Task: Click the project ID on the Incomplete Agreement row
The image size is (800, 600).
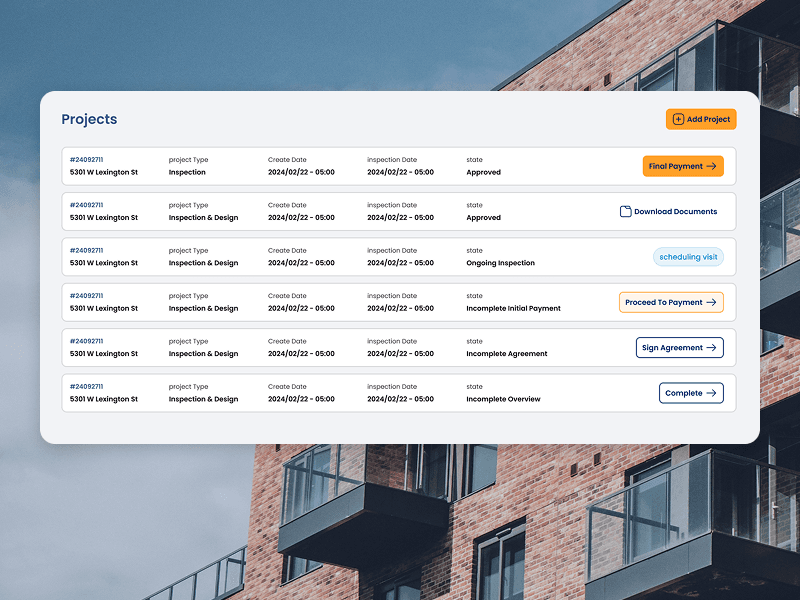Action: (85, 341)
